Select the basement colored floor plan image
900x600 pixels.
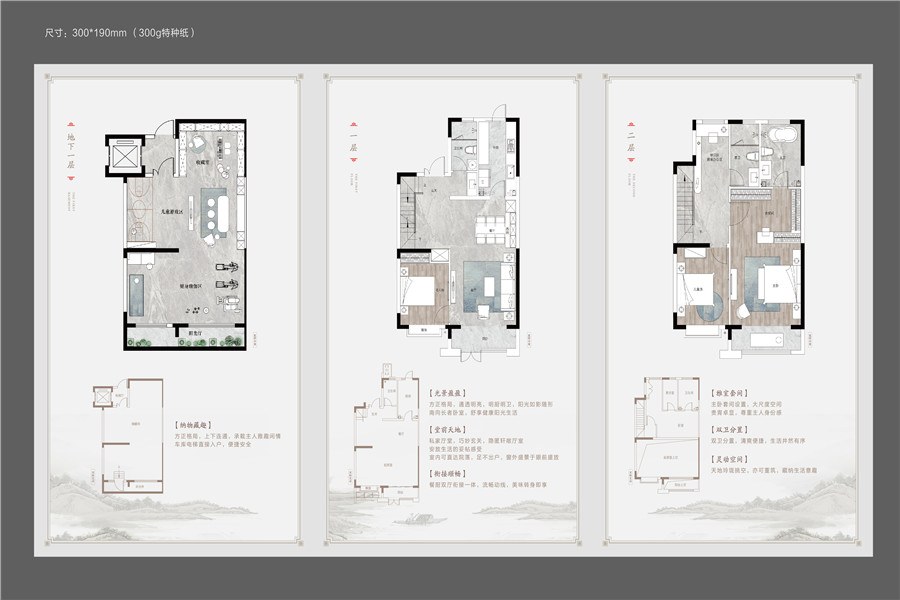coord(176,234)
